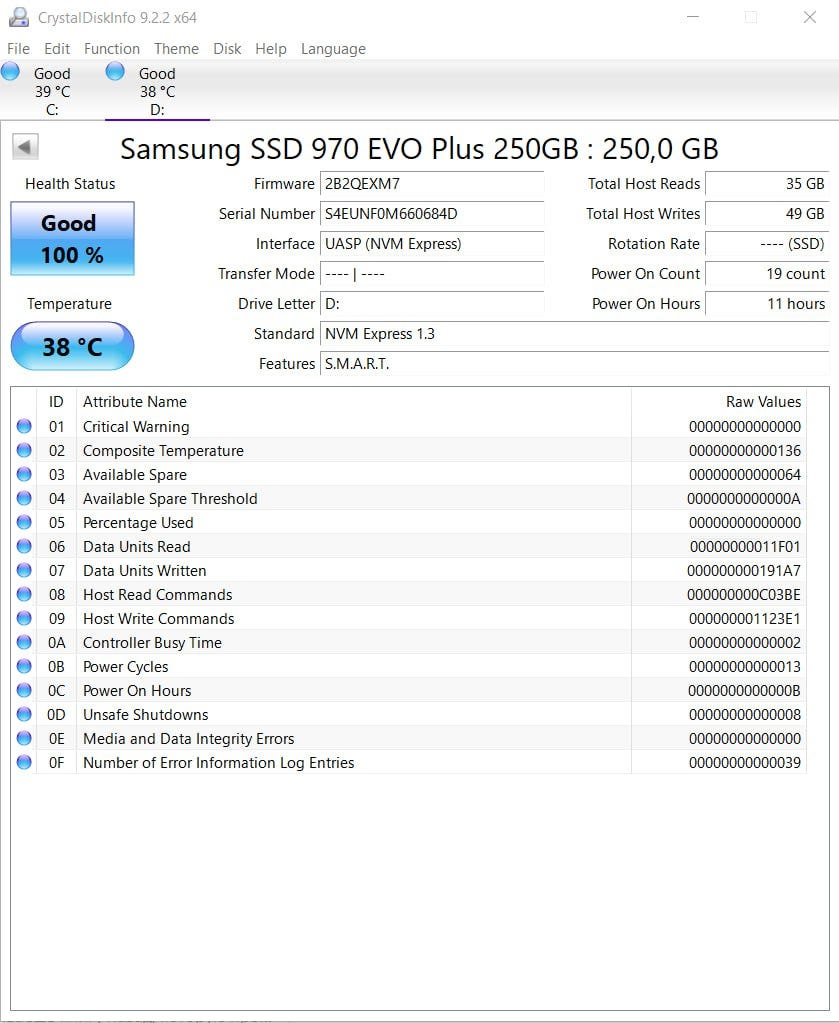Image resolution: width=839 pixels, height=1023 pixels.
Task: Open the Help menu
Action: [271, 49]
